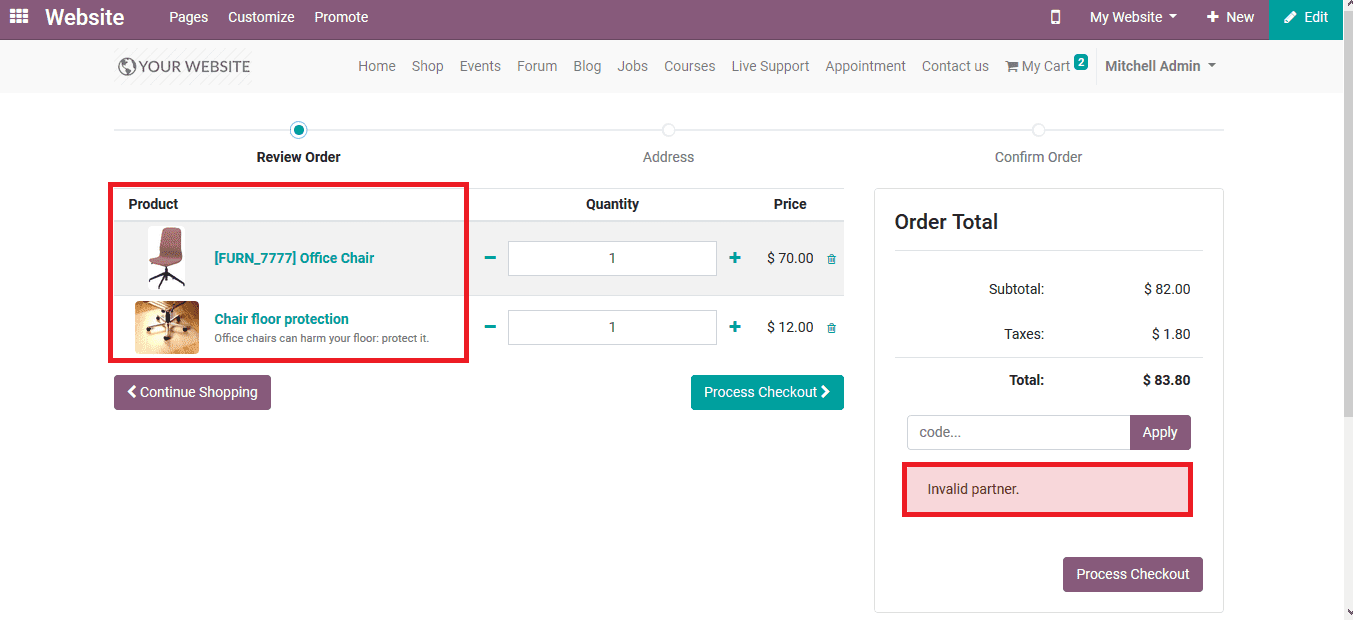
Task: Click the Office Chair price $ 70.00
Action: coord(790,258)
